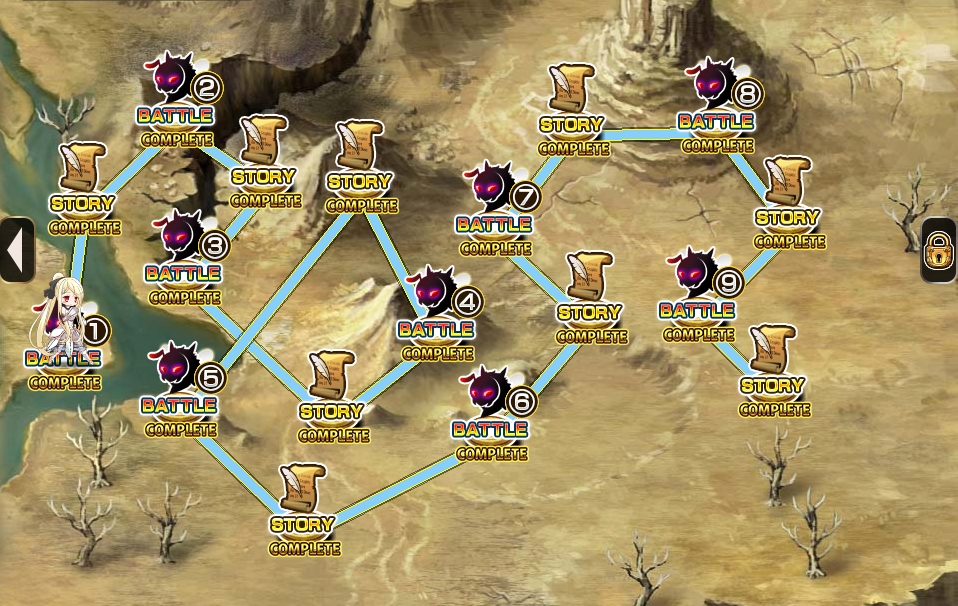Select Battle 8 demon icon
This screenshot has width=958, height=606.
click(x=711, y=82)
